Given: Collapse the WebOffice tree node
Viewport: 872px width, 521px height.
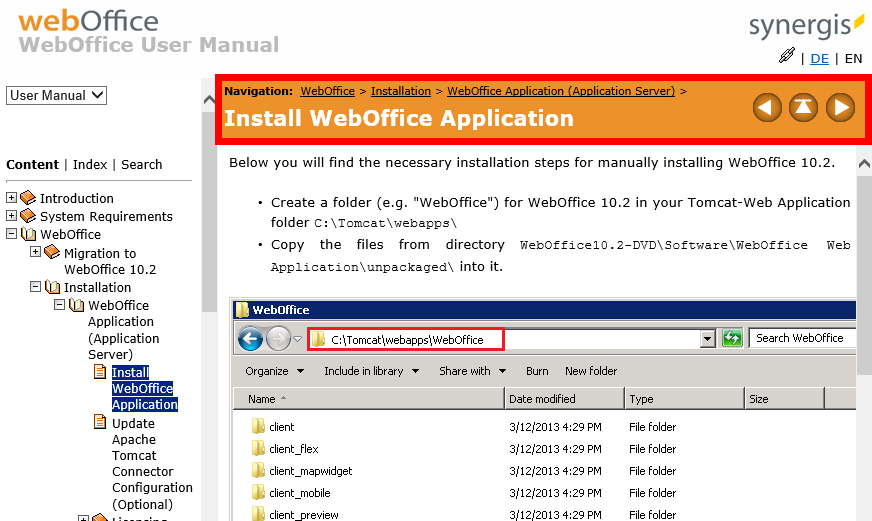Looking at the screenshot, I should 12,234.
